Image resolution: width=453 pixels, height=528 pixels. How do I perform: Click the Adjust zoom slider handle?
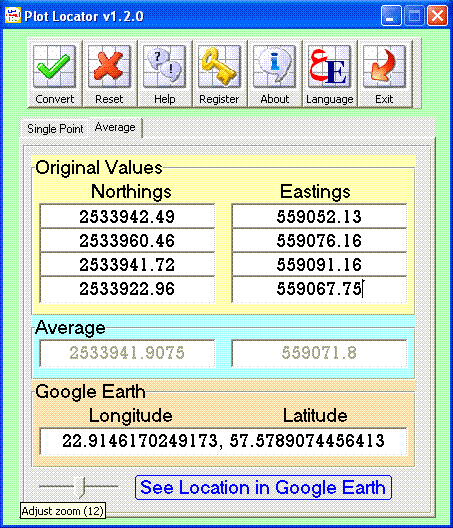coord(80,487)
